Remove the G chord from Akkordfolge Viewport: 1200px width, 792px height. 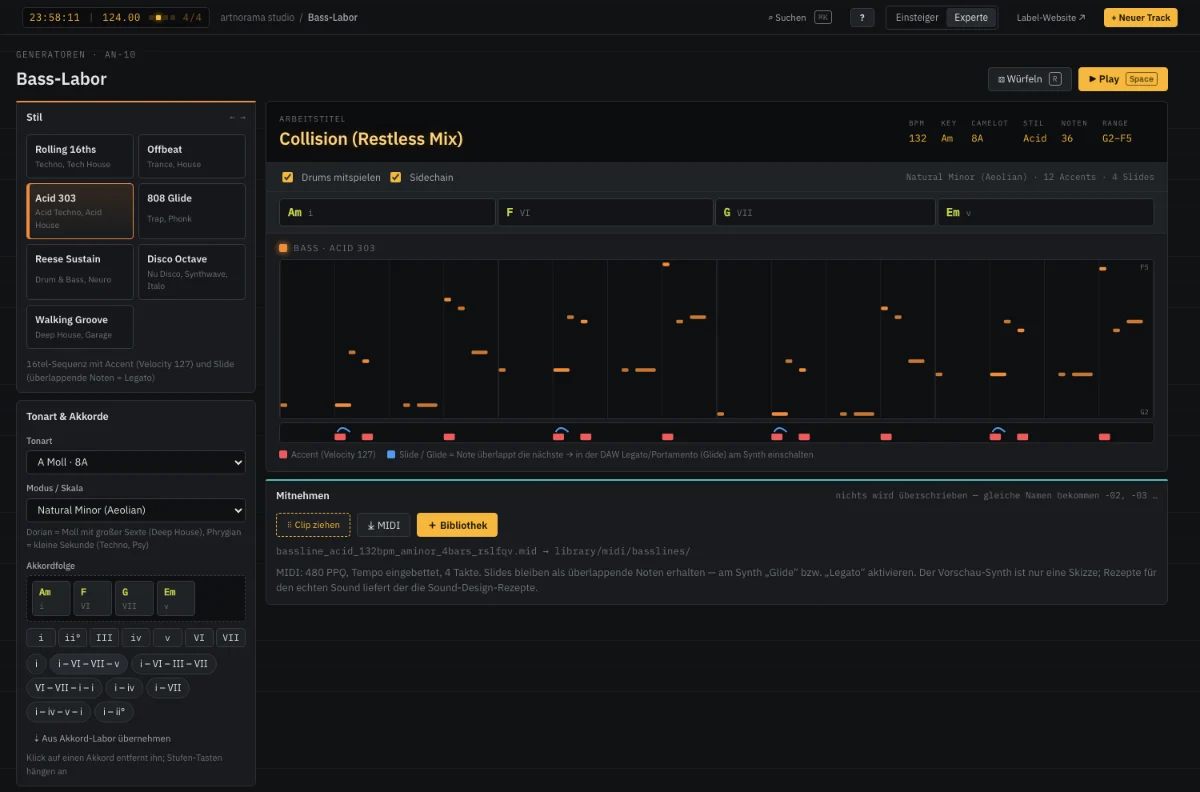pos(134,599)
